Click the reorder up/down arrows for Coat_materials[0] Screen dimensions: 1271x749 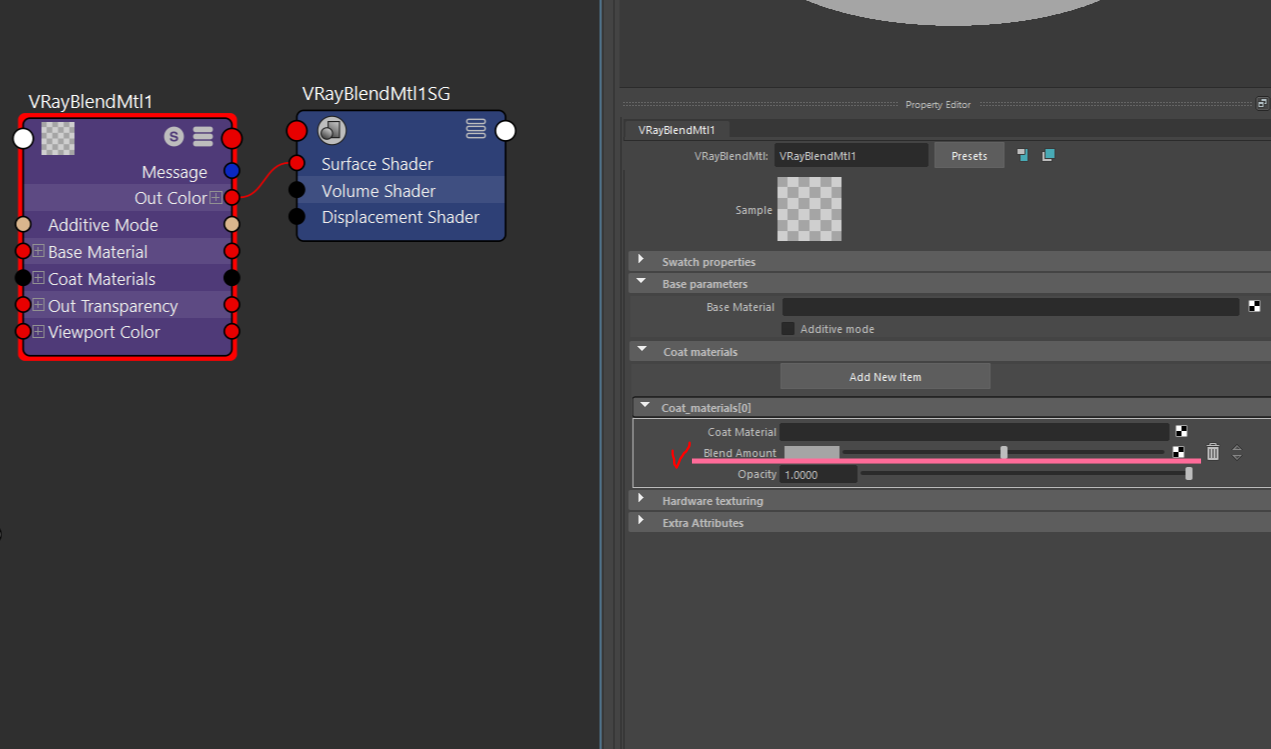coord(1237,452)
